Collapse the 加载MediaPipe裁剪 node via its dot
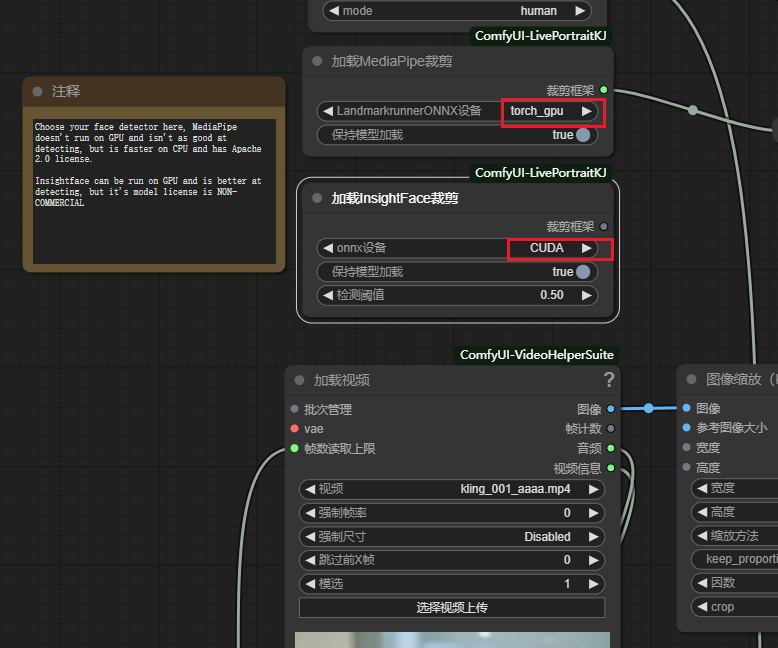778x648 pixels. click(x=317, y=61)
